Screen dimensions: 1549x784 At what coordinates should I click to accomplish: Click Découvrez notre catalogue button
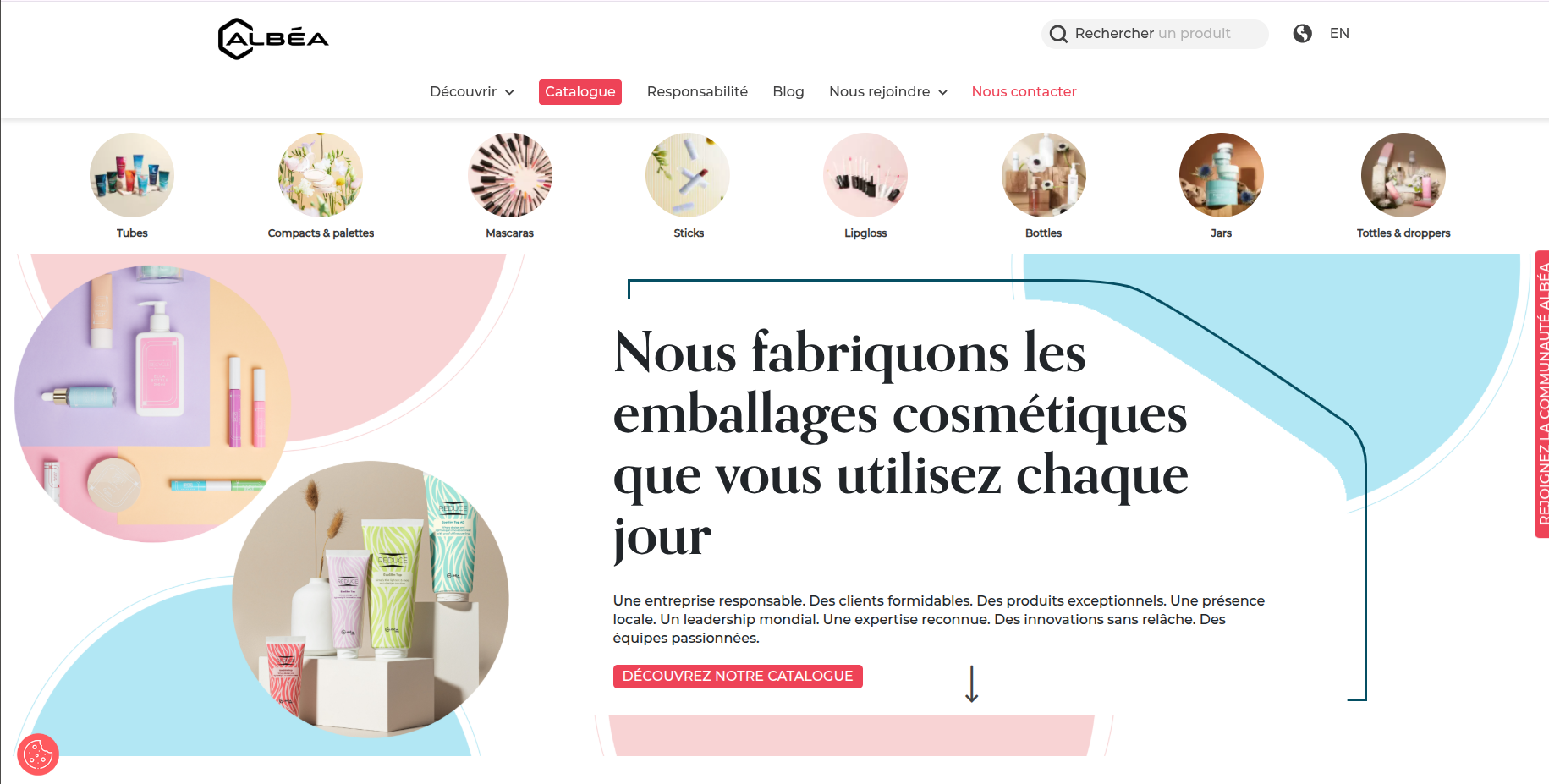pos(738,677)
